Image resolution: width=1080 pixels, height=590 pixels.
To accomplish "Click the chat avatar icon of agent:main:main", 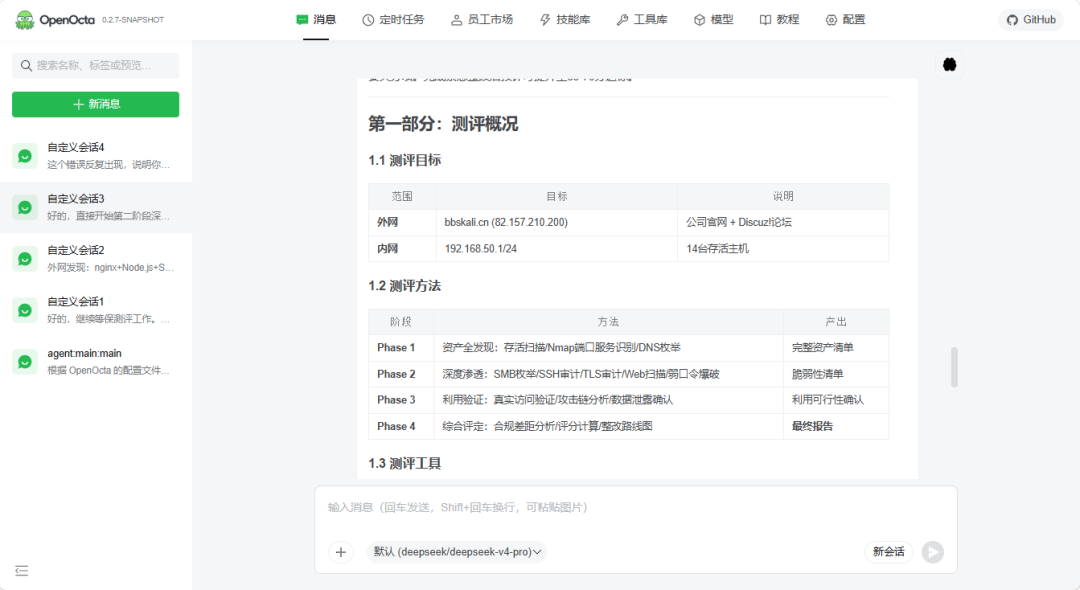I will [25, 362].
